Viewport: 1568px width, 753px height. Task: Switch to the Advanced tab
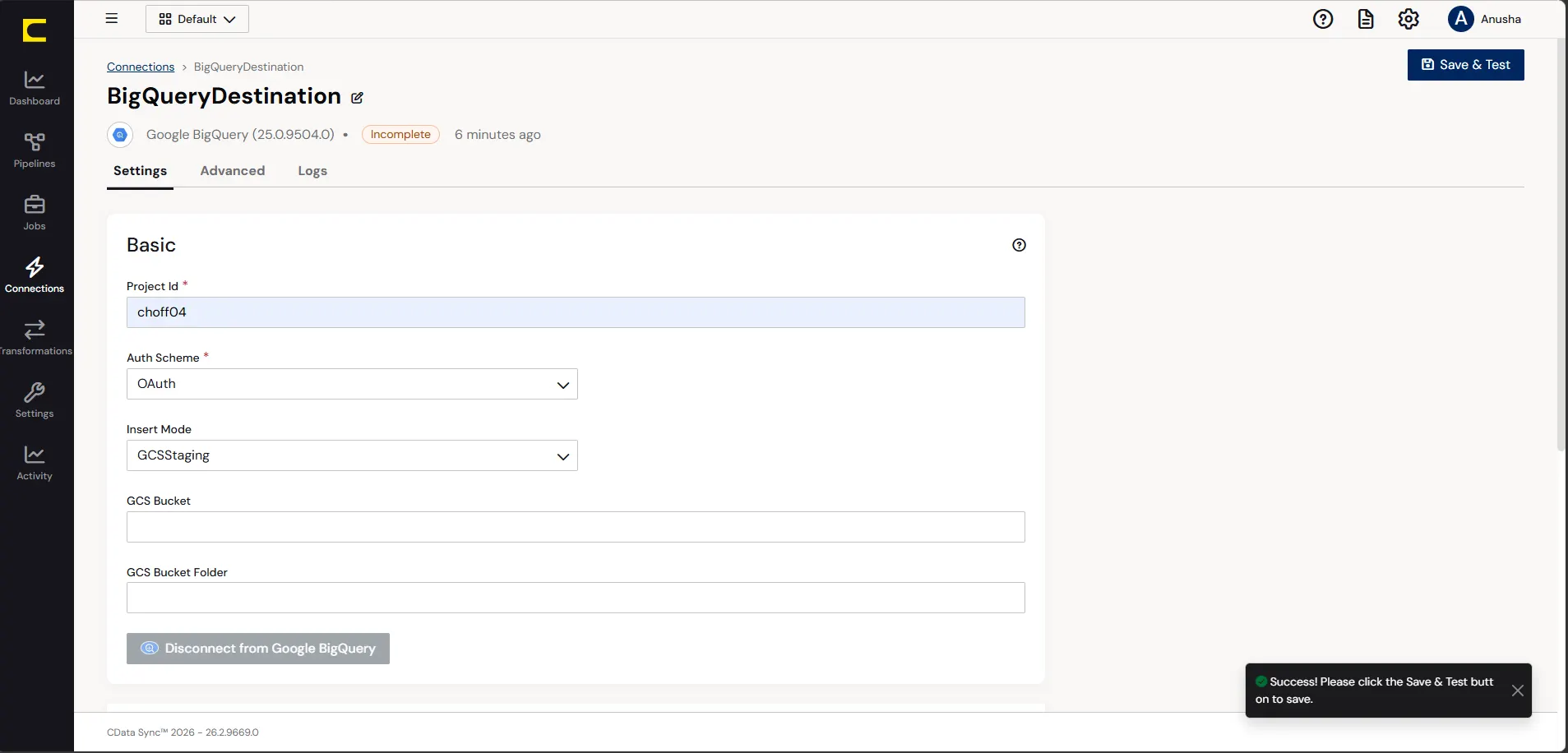pos(233,171)
